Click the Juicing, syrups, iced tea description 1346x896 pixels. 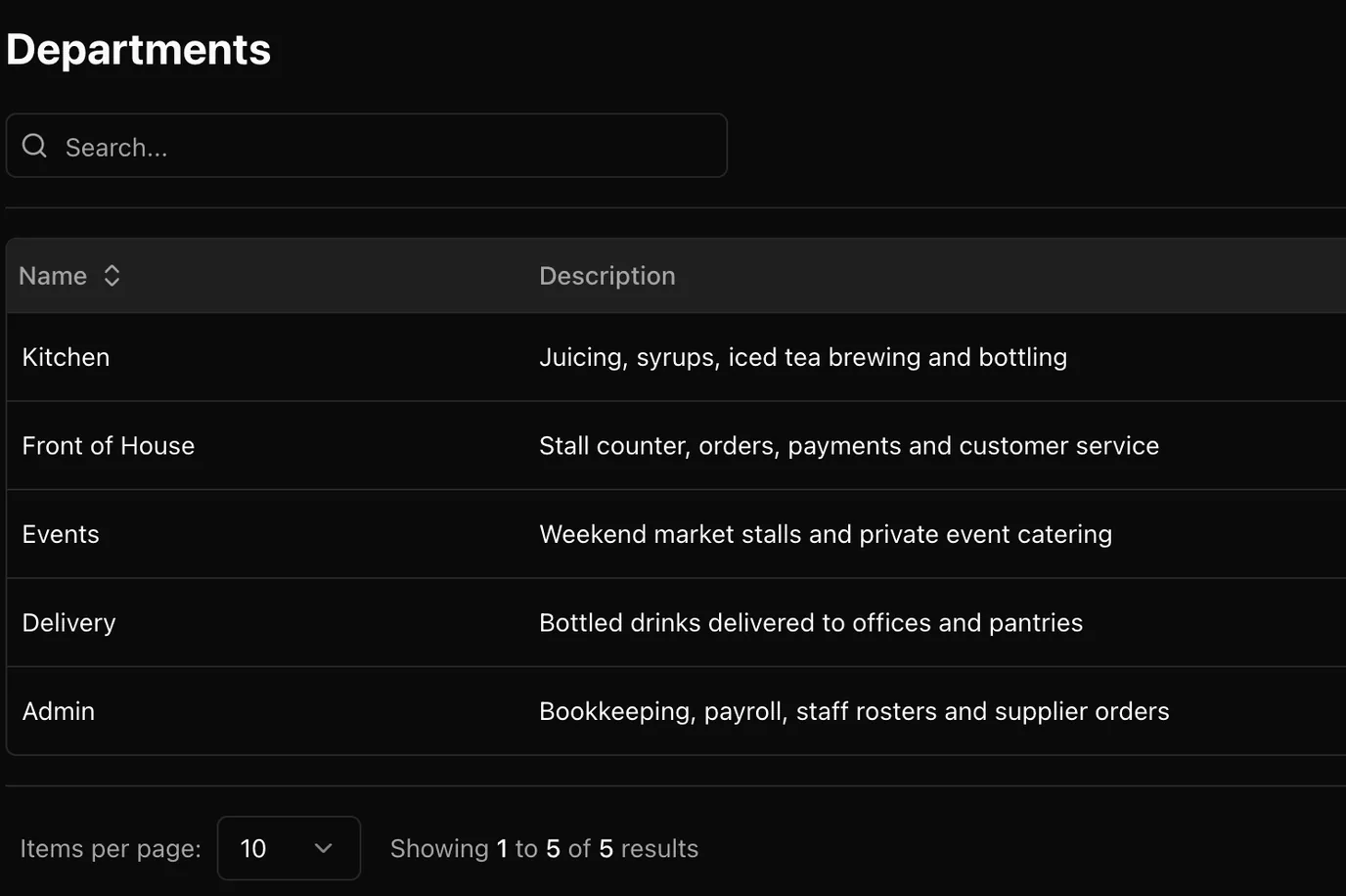[x=802, y=357]
